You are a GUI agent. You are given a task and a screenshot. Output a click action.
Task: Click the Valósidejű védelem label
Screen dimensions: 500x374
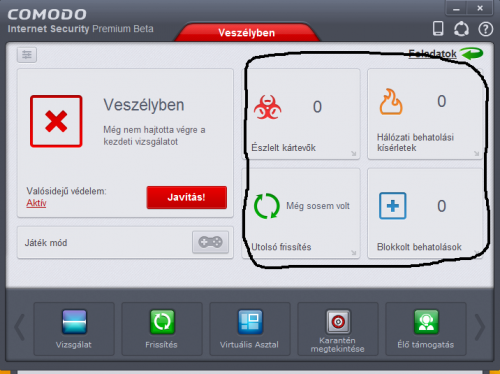[x=66, y=191]
